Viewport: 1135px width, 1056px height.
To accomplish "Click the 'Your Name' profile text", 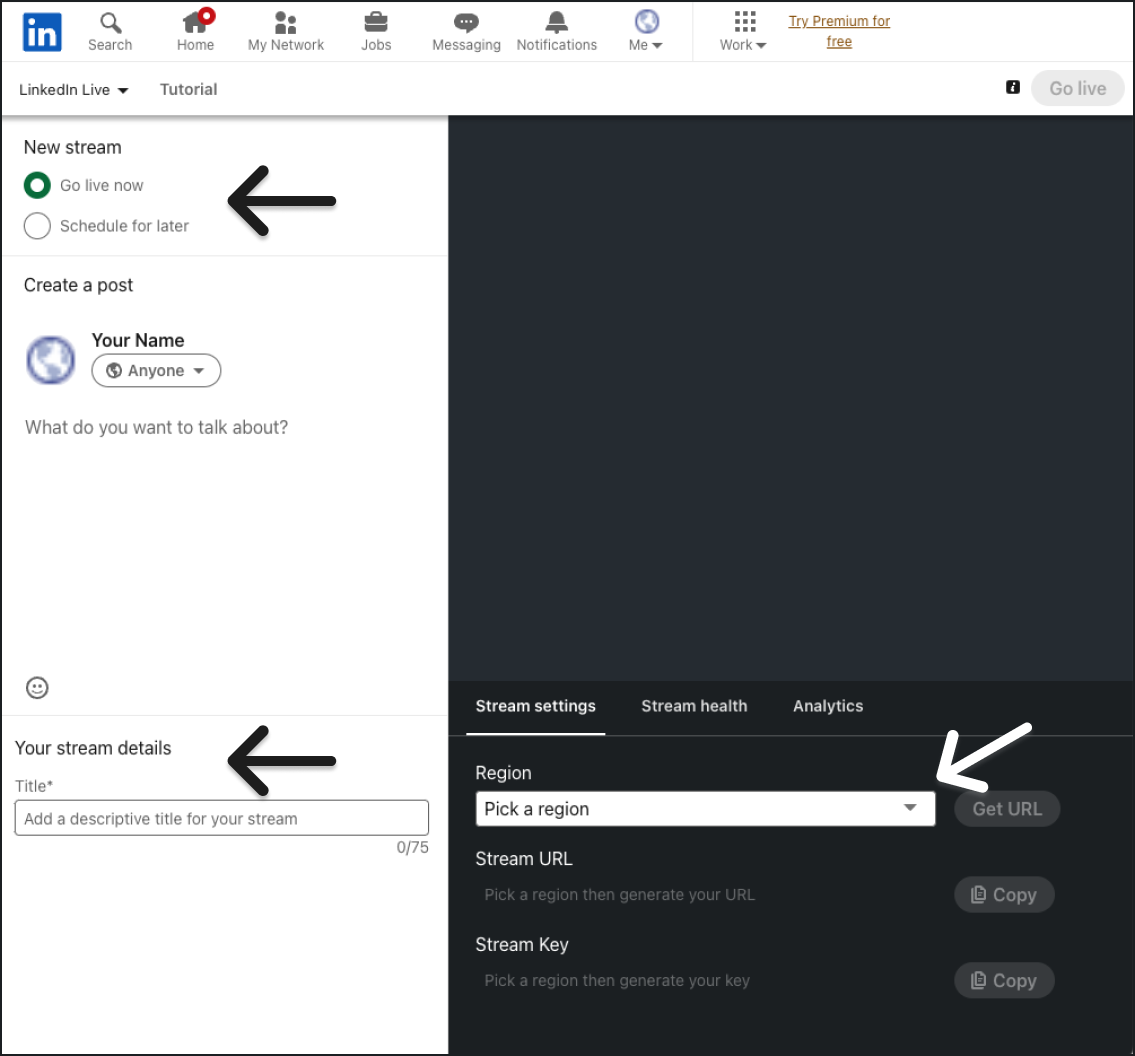I will (x=138, y=340).
